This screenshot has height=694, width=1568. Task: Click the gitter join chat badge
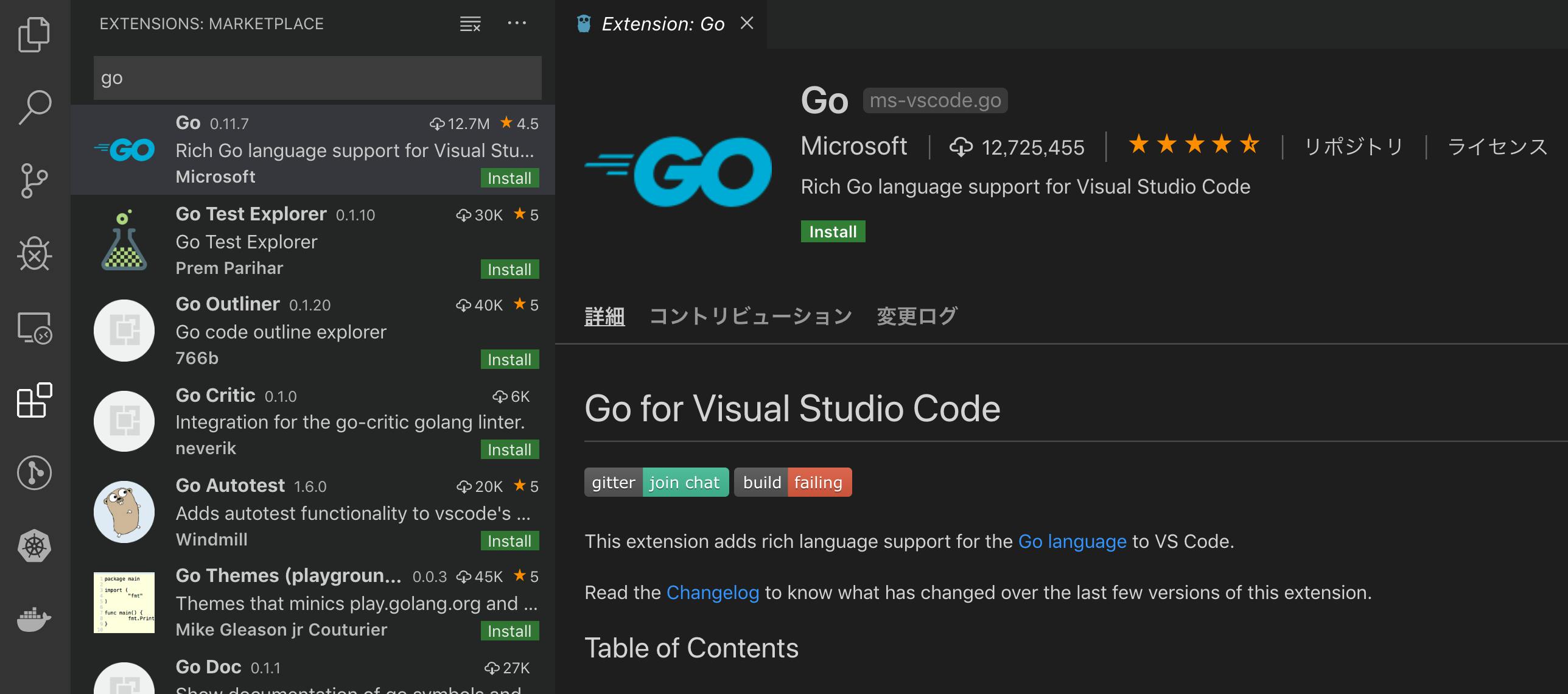[x=656, y=482]
